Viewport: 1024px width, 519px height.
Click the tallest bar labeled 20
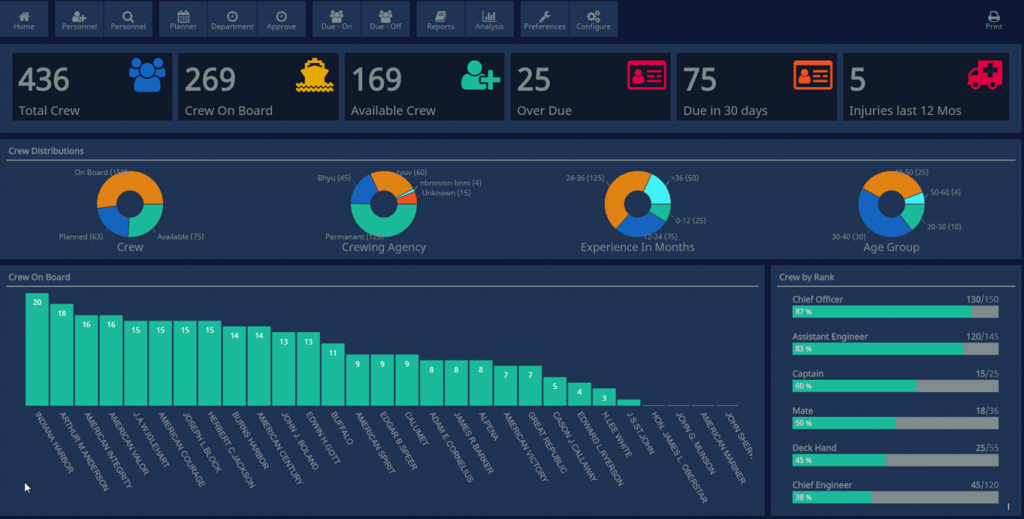[37, 349]
